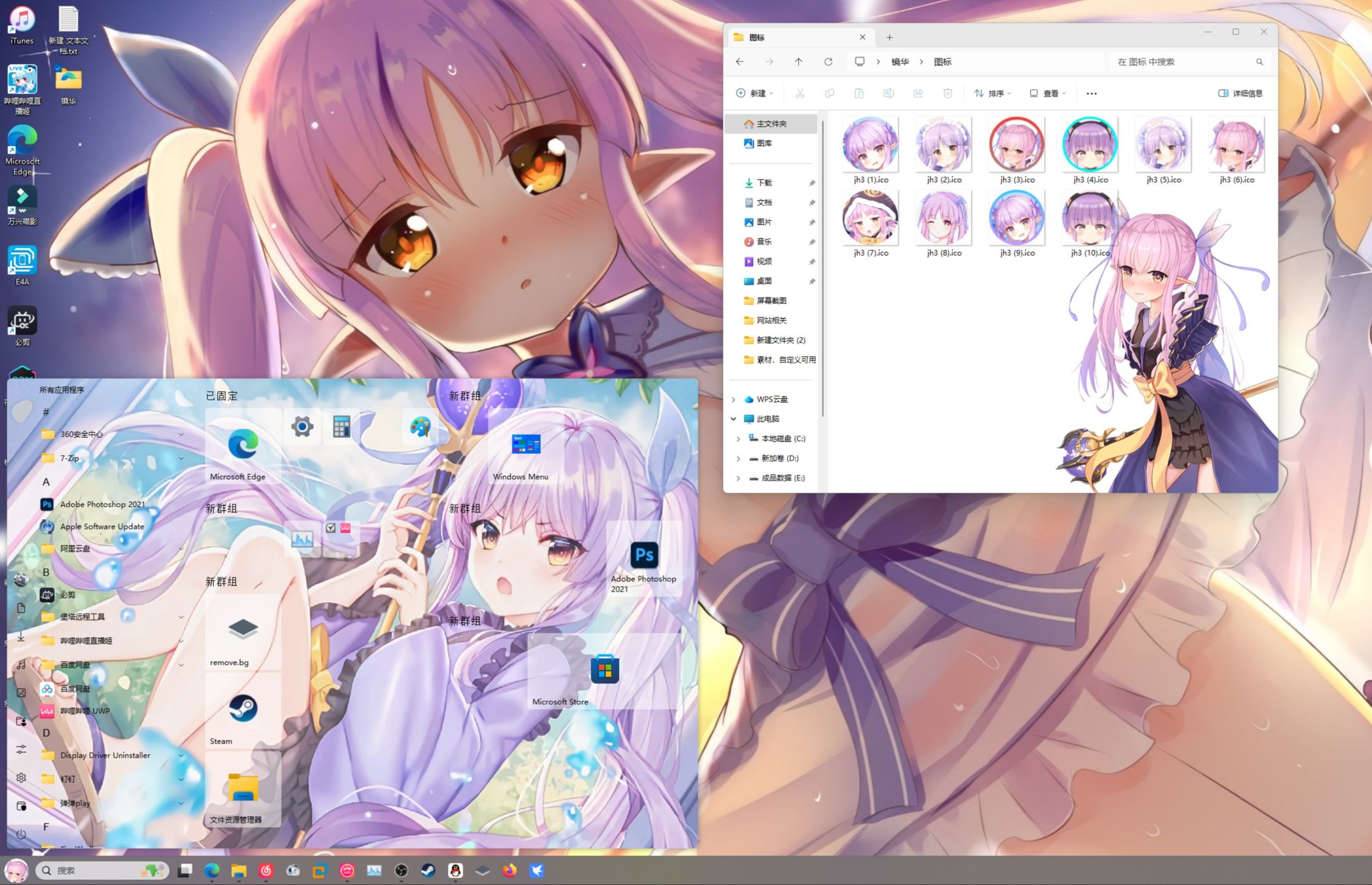Click the power icon in Start sidebar
This screenshot has height=885, width=1372.
21,834
